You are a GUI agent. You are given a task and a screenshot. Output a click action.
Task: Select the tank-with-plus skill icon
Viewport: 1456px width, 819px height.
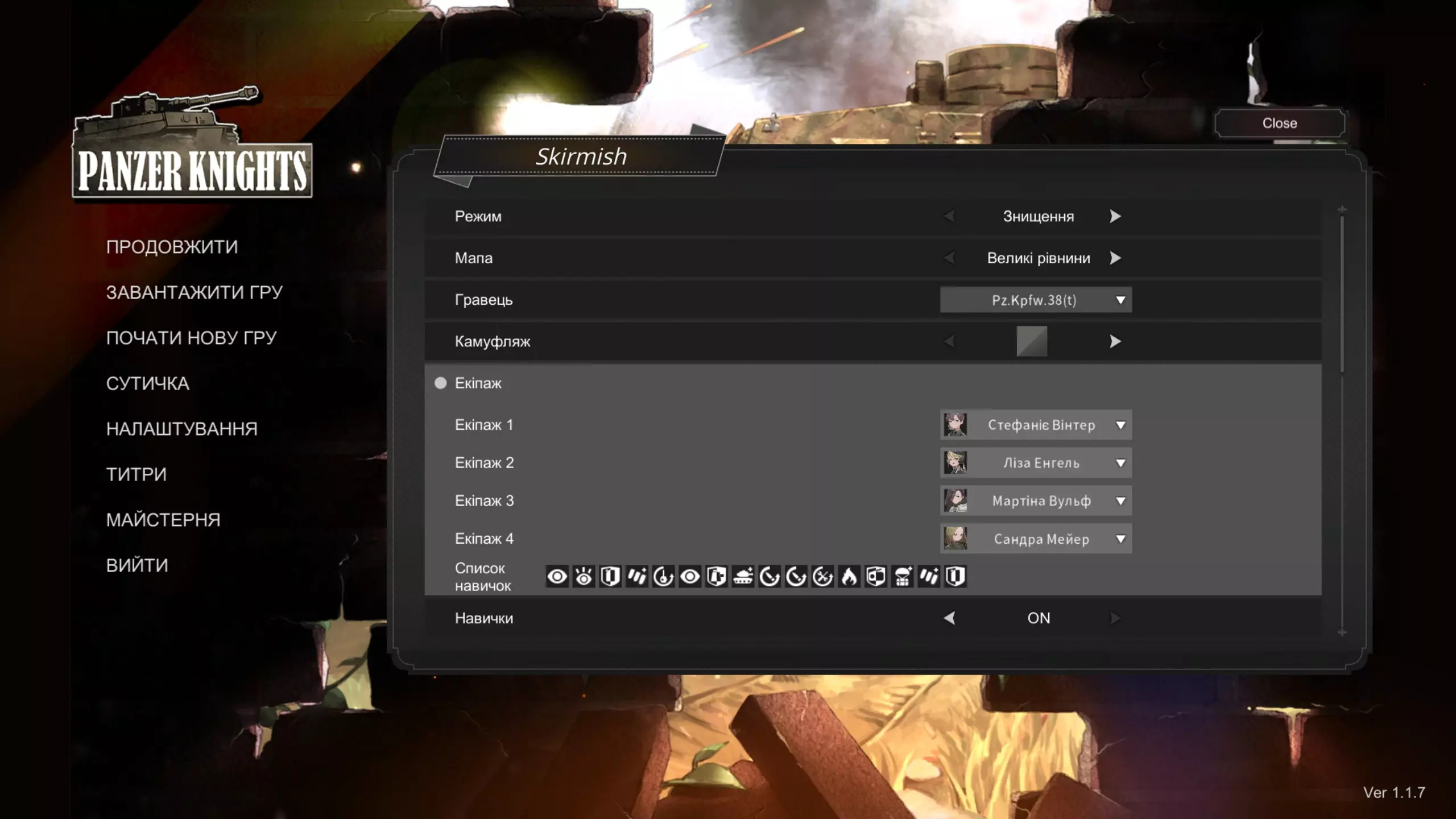(743, 577)
